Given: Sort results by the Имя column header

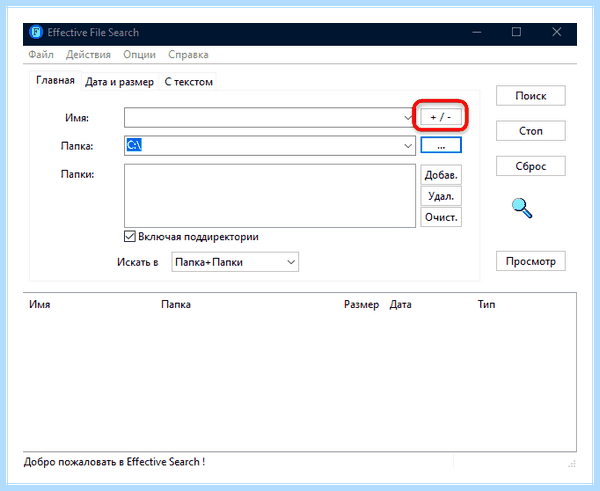Looking at the screenshot, I should point(40,304).
